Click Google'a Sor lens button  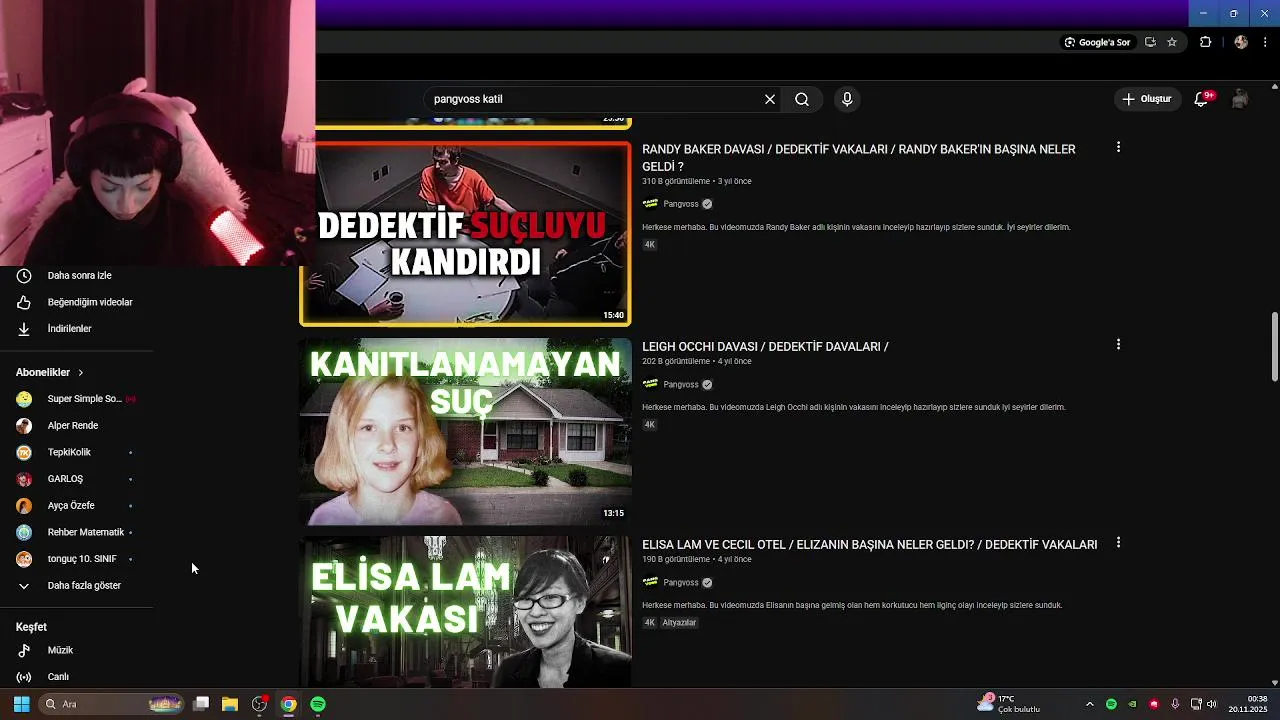1097,42
